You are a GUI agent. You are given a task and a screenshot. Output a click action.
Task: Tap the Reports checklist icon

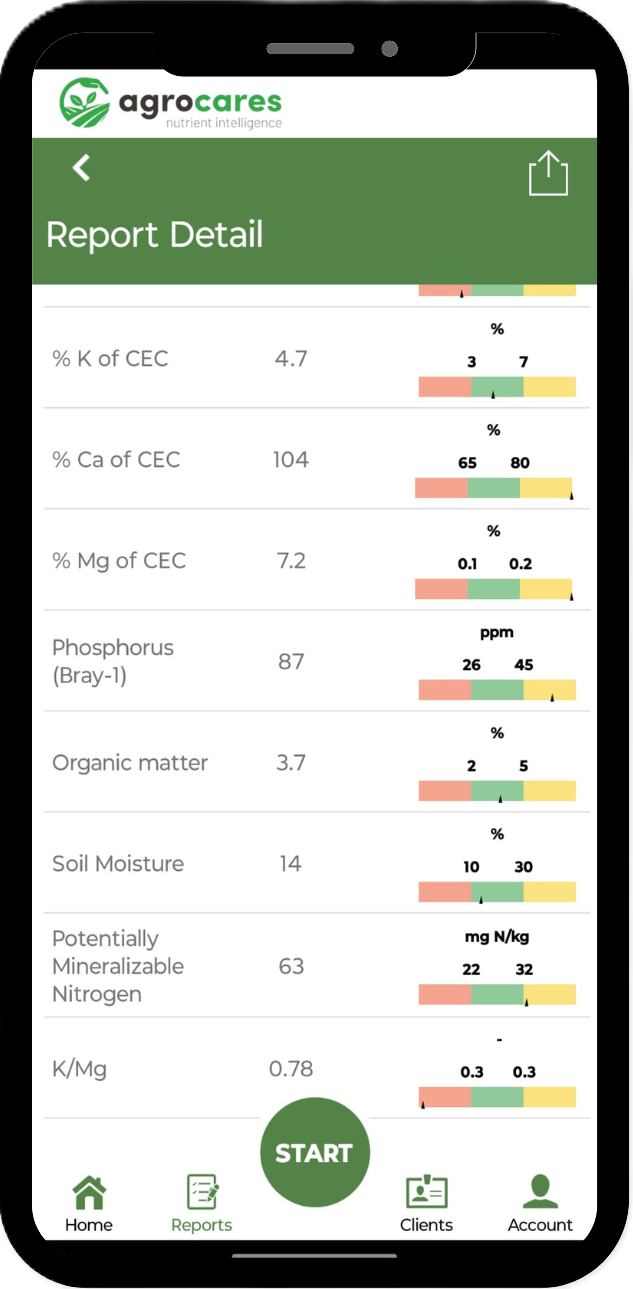click(x=202, y=1192)
